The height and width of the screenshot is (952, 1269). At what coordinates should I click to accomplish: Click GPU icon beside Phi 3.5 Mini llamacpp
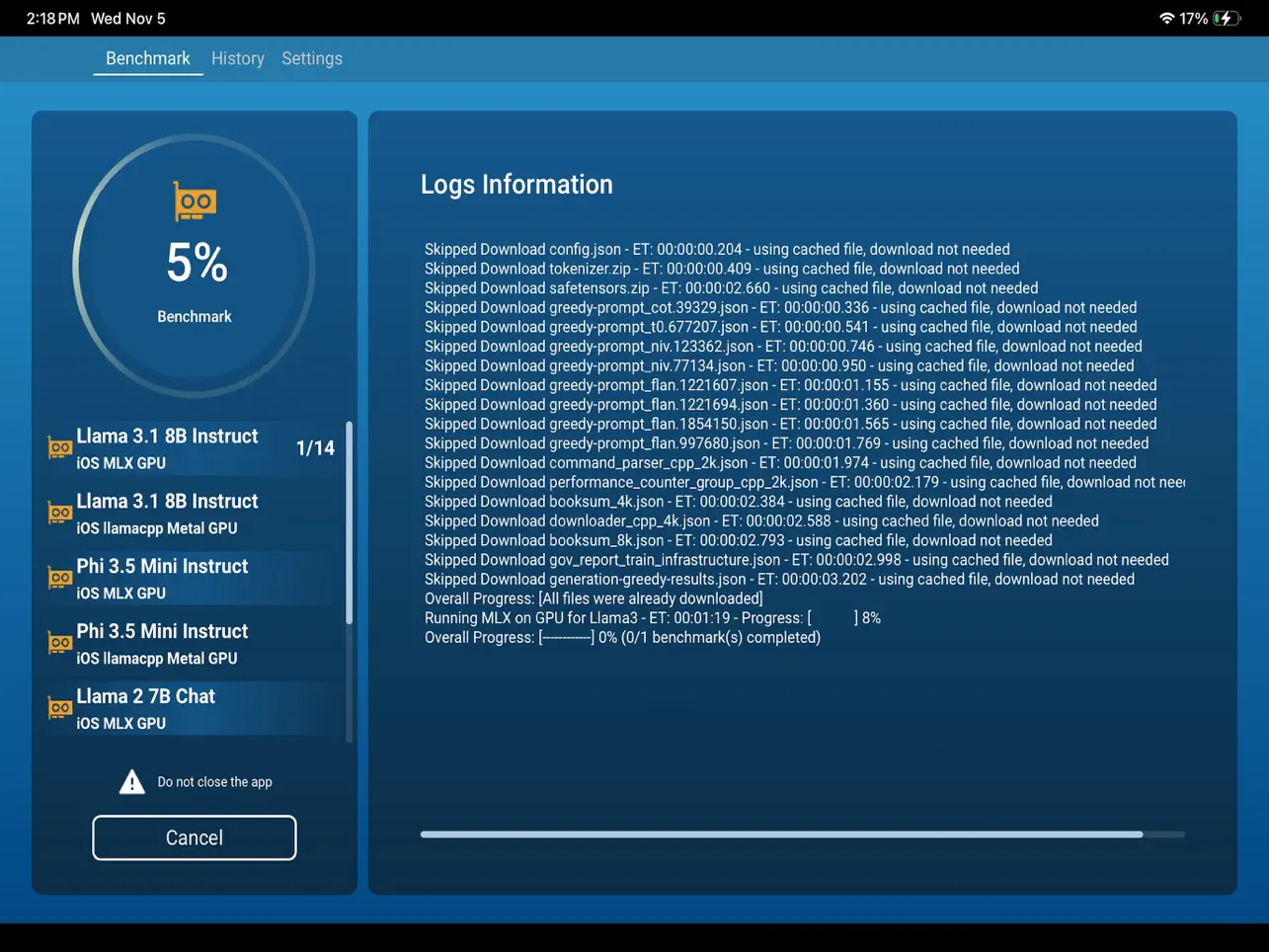point(59,643)
